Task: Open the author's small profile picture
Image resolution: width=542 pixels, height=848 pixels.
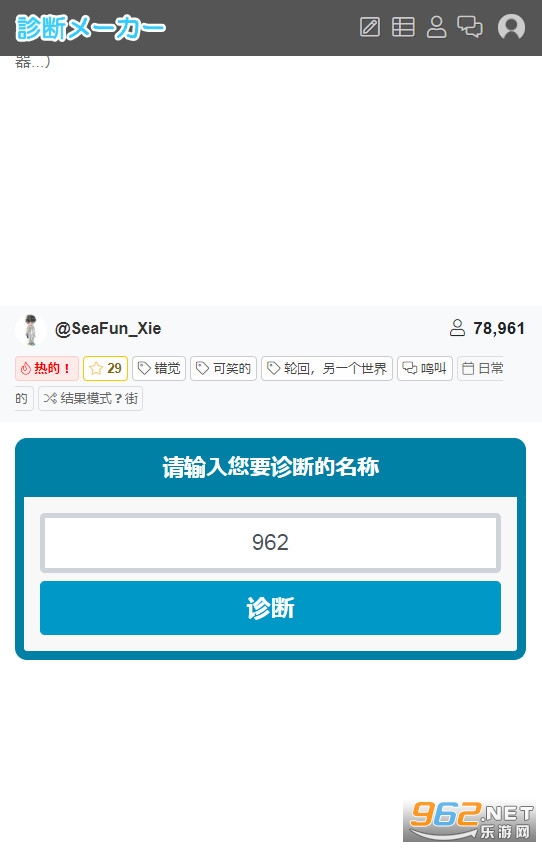Action: [31, 329]
